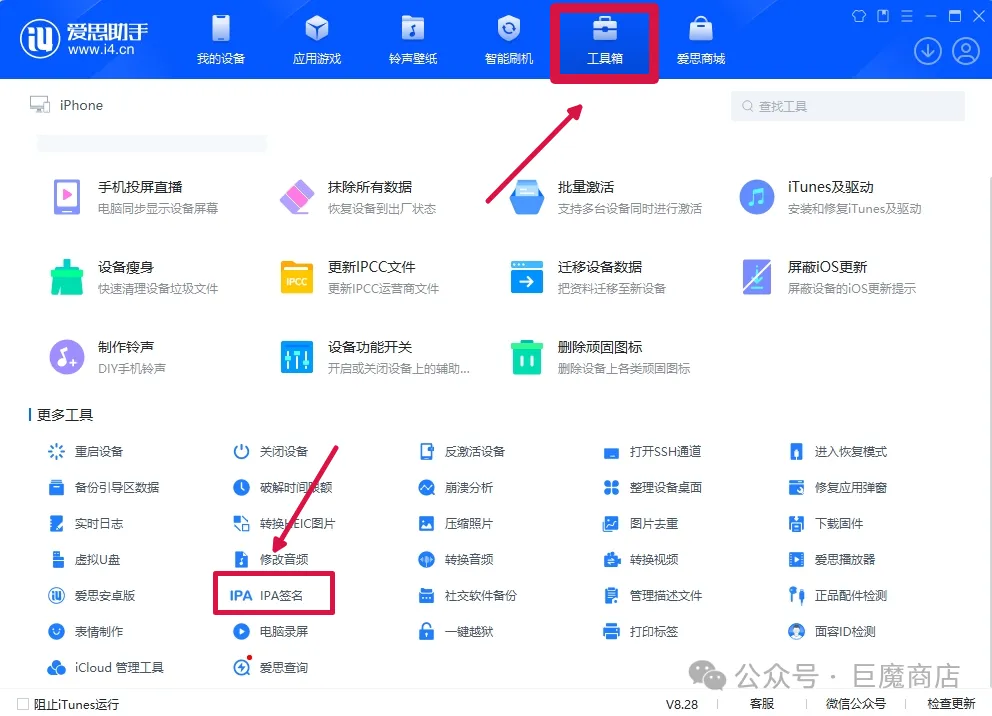This screenshot has width=992, height=716.
Task: Open 下载固件 tool
Action: [826, 524]
